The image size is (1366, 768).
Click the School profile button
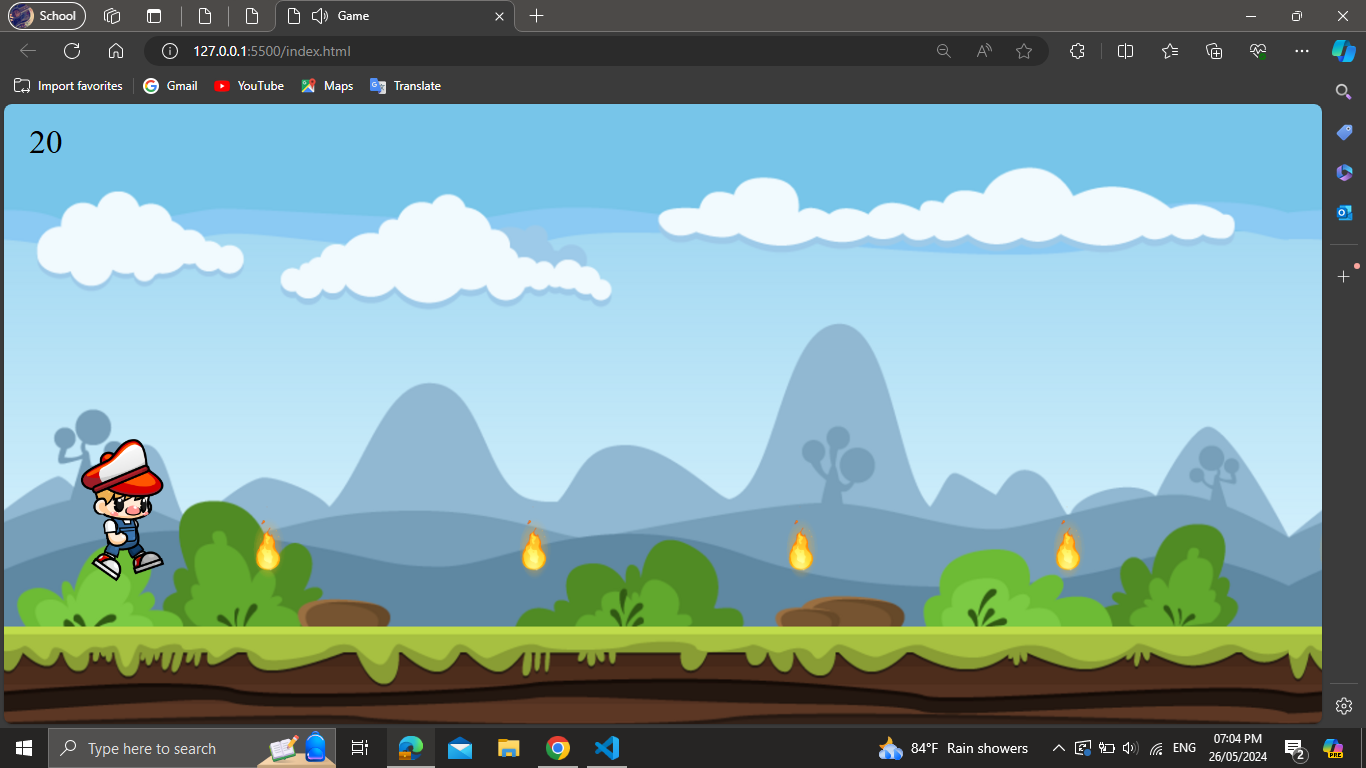[47, 16]
